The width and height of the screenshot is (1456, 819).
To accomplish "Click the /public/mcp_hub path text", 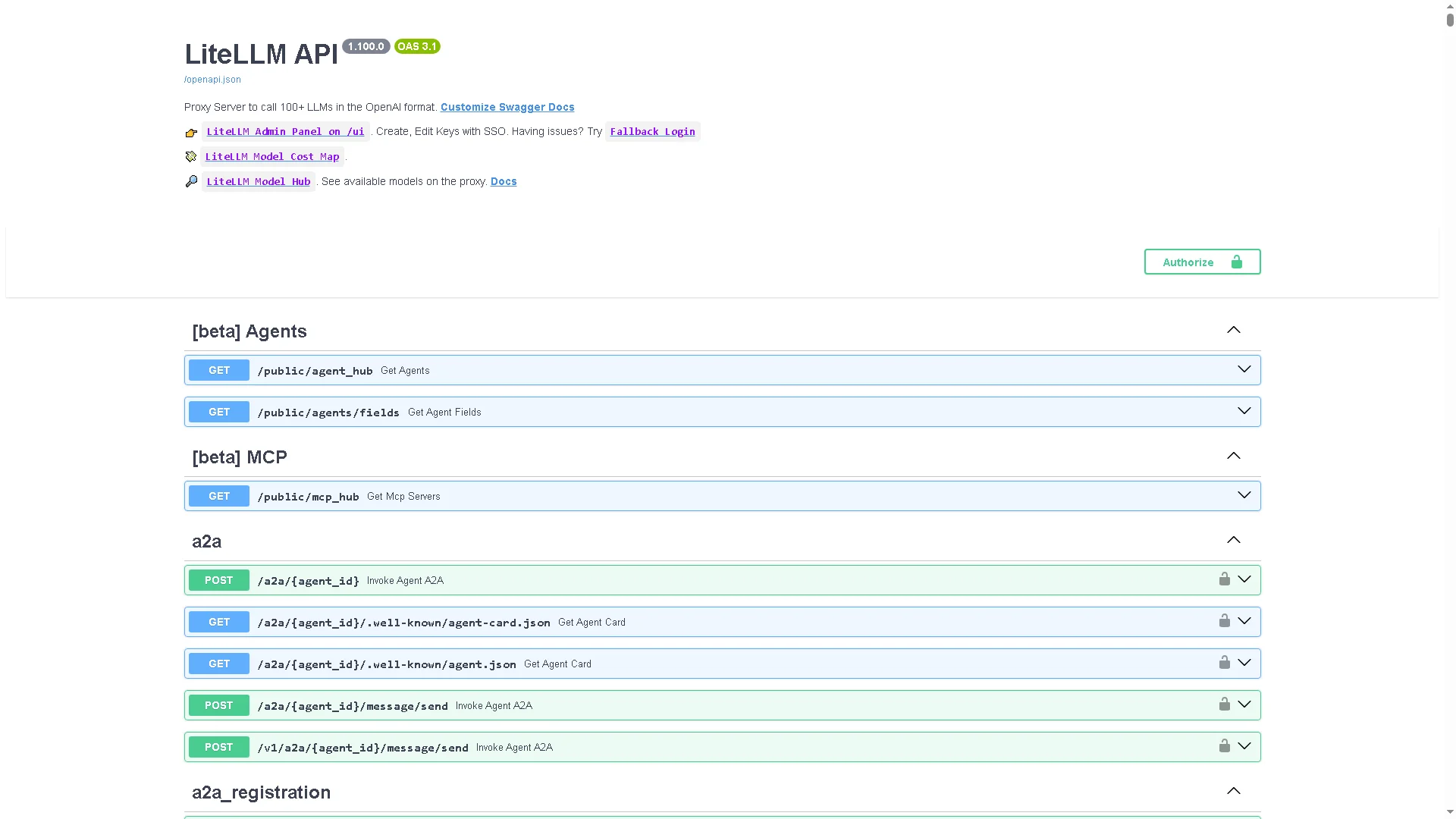I will tap(308, 497).
